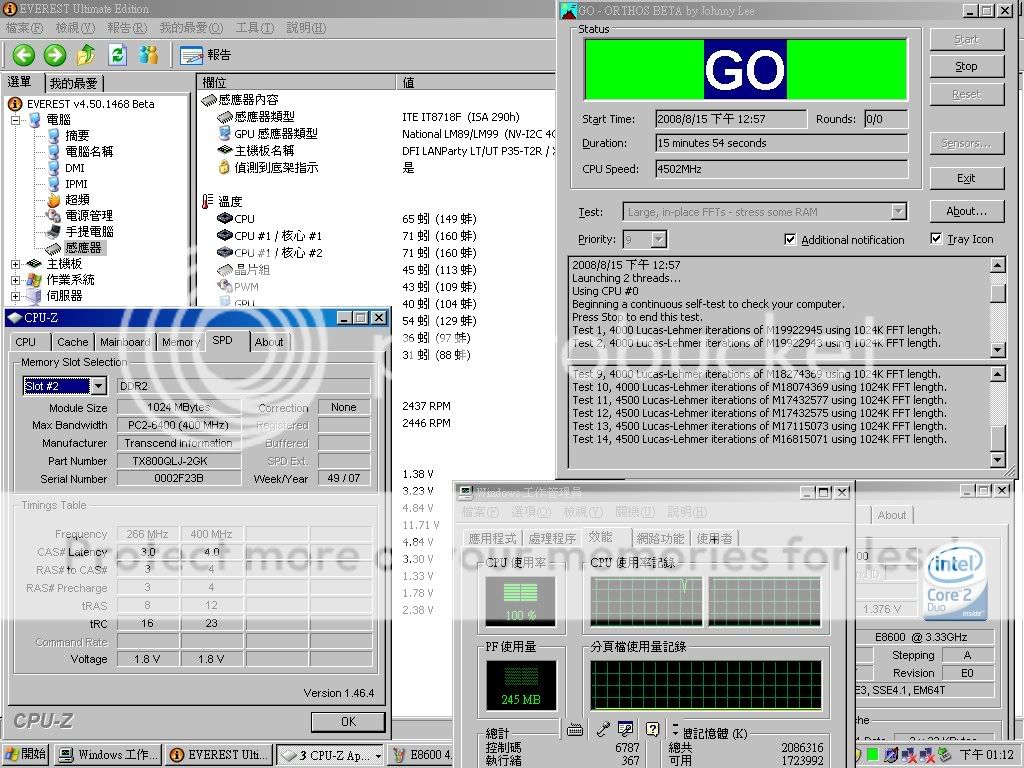Expand the 主機板 tree node
The height and width of the screenshot is (768, 1024).
point(16,264)
